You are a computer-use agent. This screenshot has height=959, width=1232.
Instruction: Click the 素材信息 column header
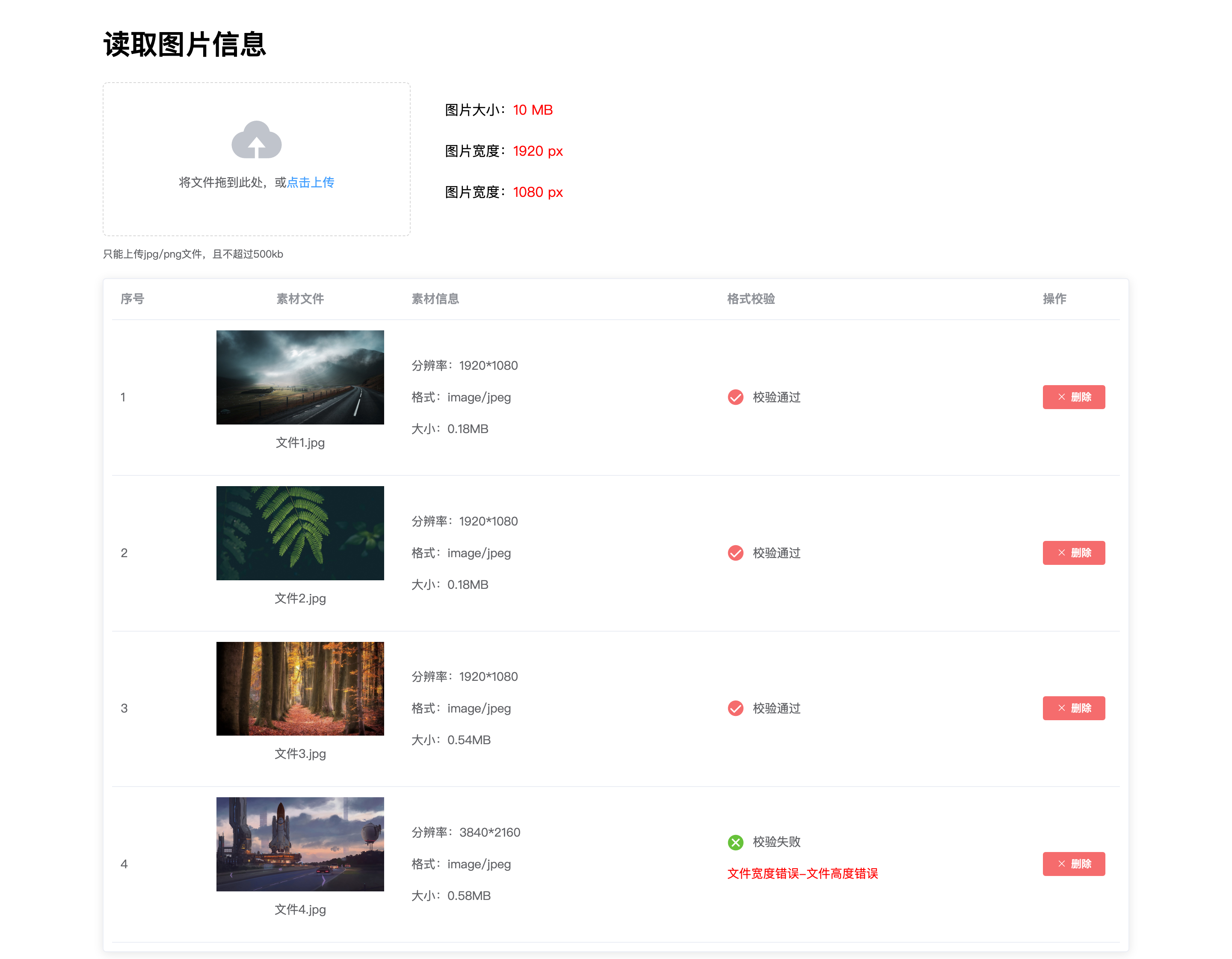(x=435, y=299)
